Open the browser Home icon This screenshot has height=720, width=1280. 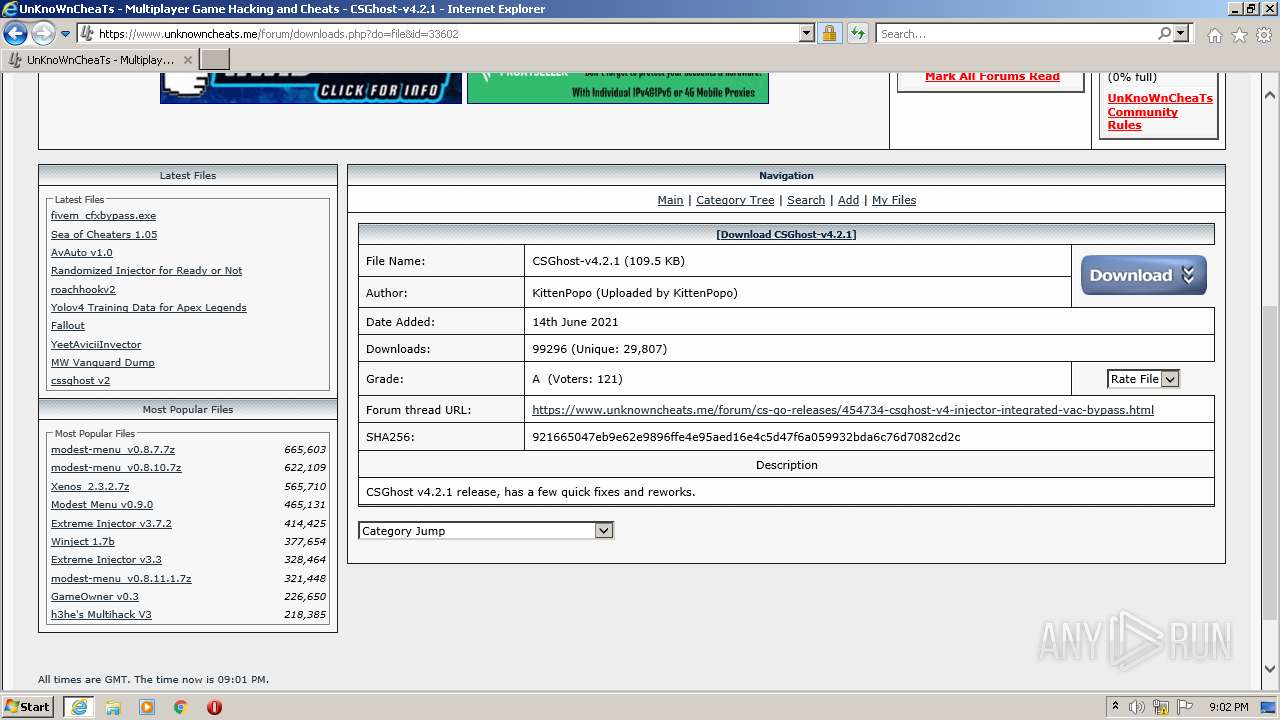tap(1214, 35)
